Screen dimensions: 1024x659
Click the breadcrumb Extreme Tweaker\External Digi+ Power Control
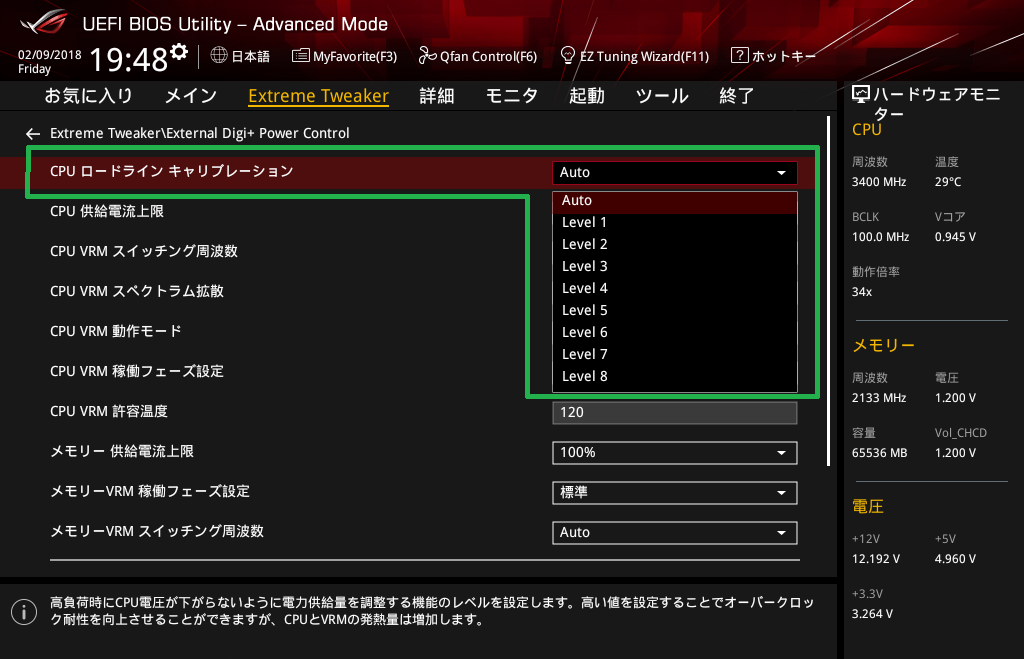pyautogui.click(x=200, y=133)
